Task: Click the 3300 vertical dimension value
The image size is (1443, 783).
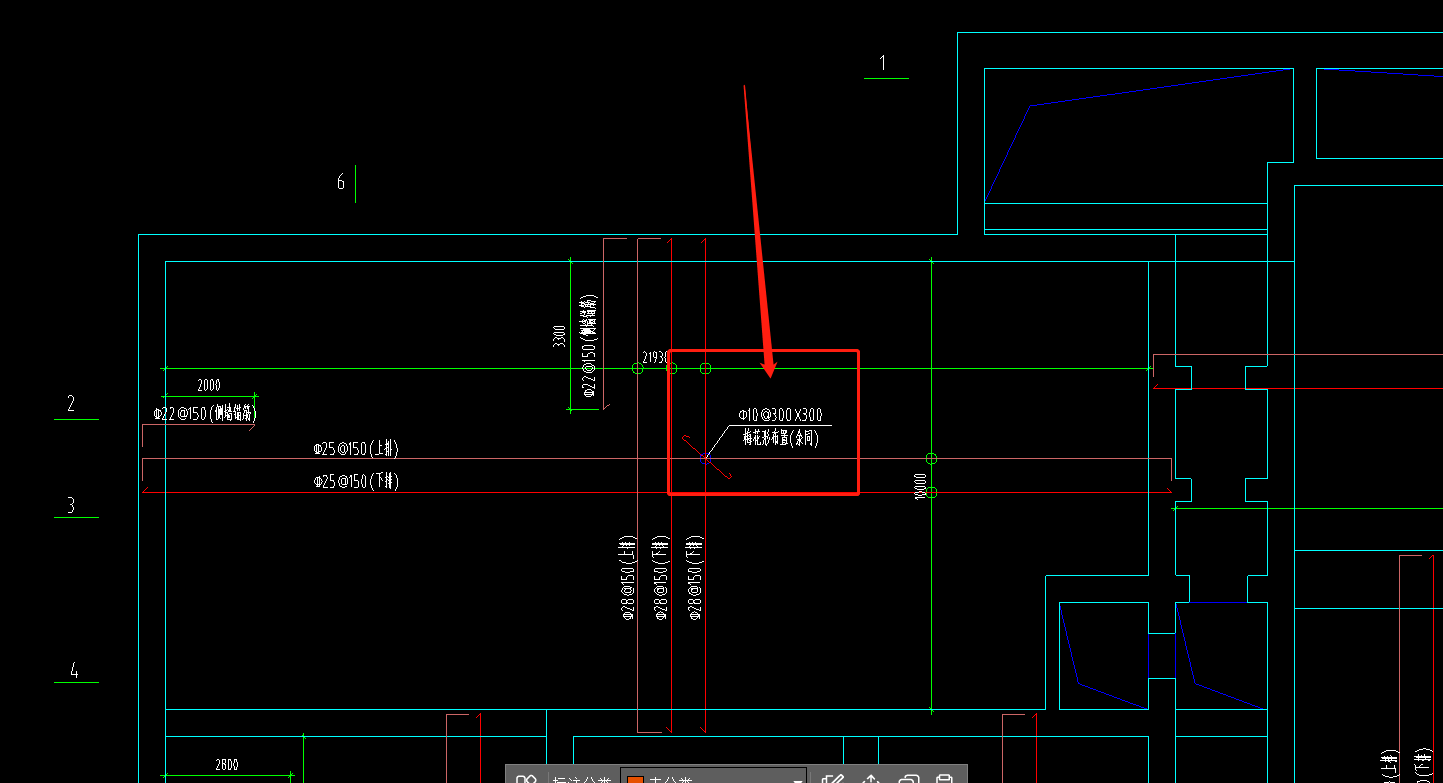Action: coord(559,336)
